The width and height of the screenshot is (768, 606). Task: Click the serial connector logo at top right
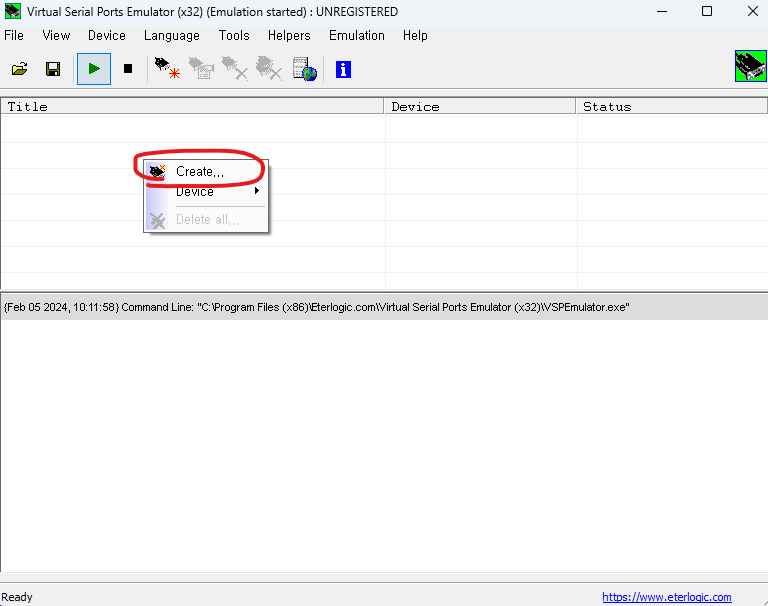coord(750,66)
